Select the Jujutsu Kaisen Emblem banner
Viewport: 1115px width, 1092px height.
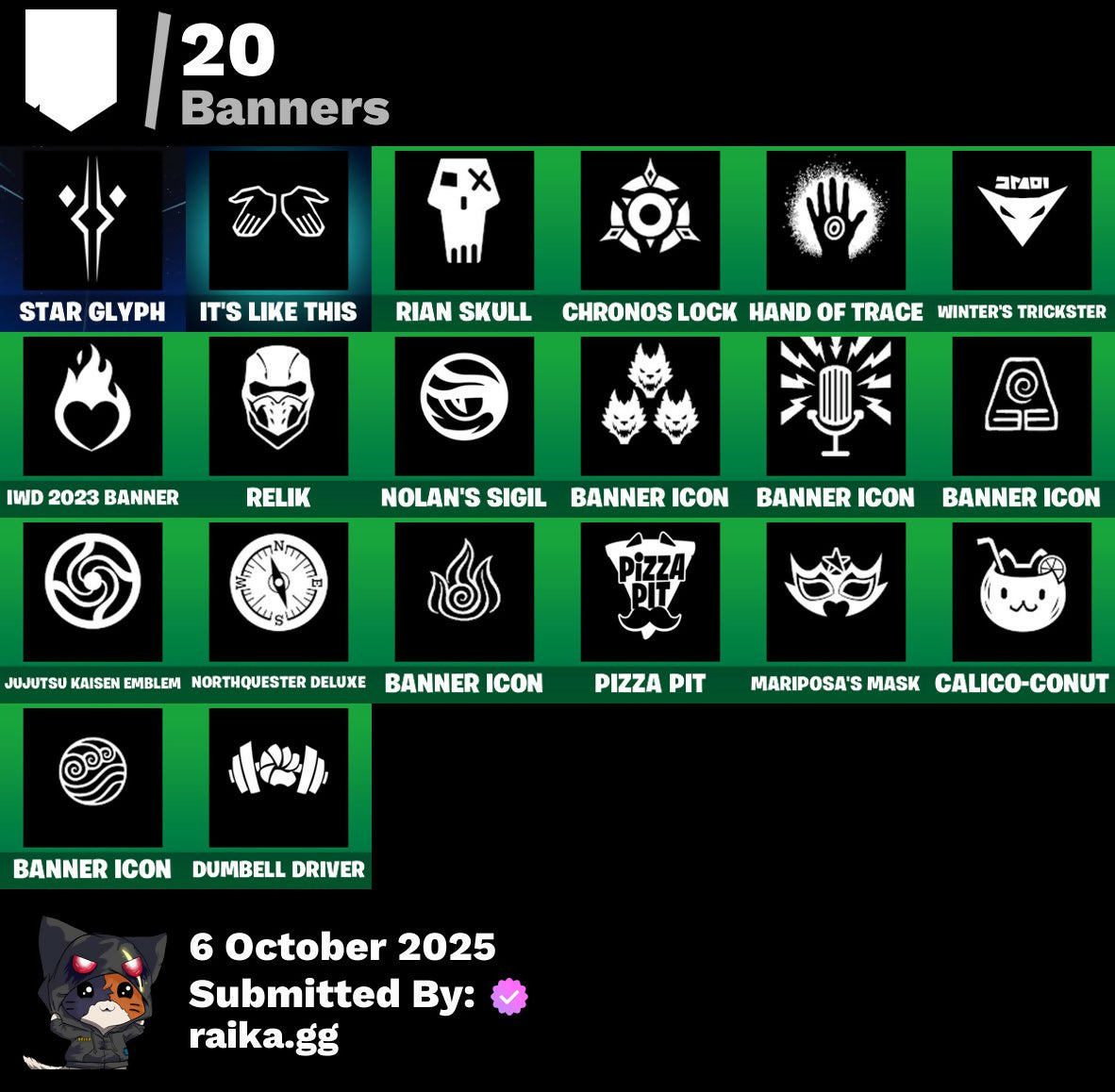pyautogui.click(x=92, y=591)
